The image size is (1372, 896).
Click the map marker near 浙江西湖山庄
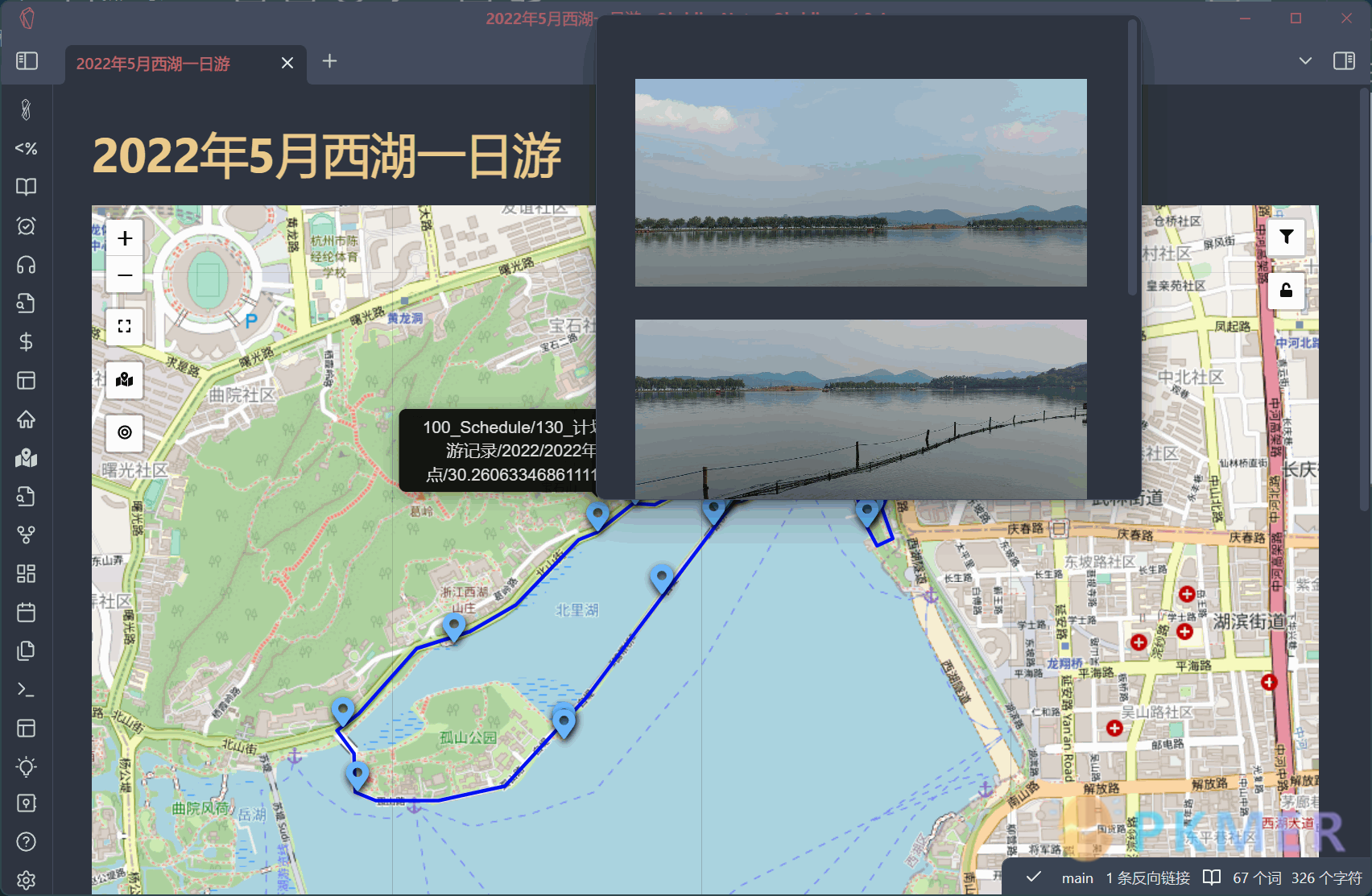tap(454, 627)
